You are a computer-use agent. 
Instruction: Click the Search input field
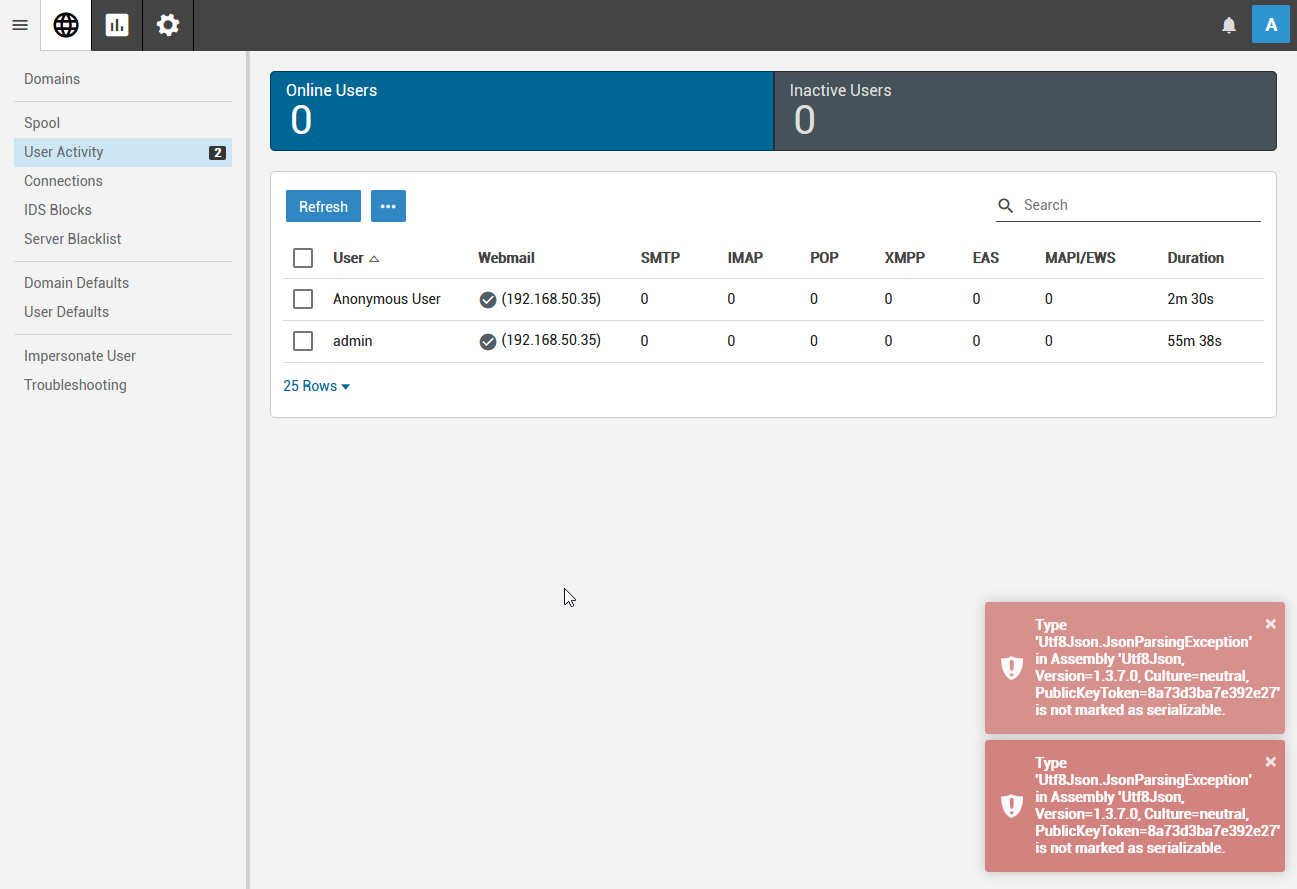coord(1140,205)
